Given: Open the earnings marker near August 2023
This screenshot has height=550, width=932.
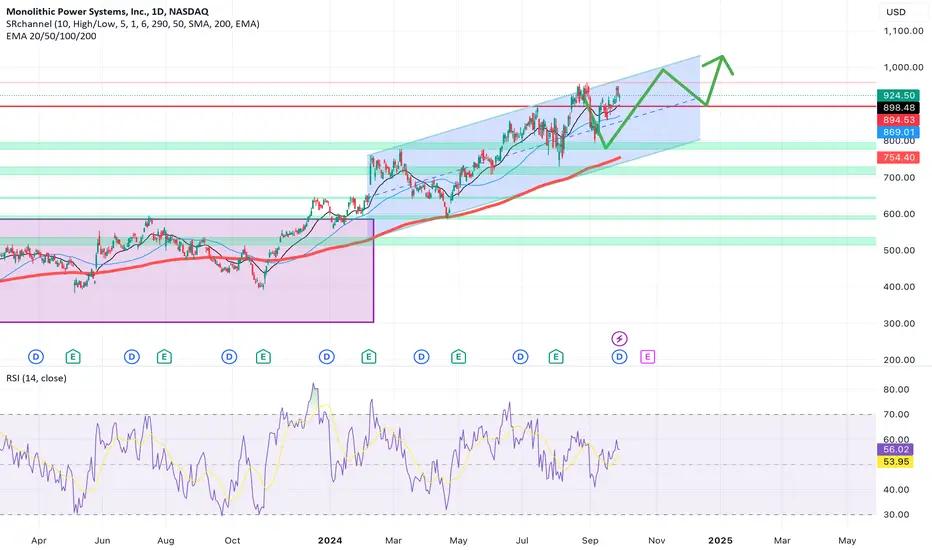Looking at the screenshot, I should click(164, 357).
